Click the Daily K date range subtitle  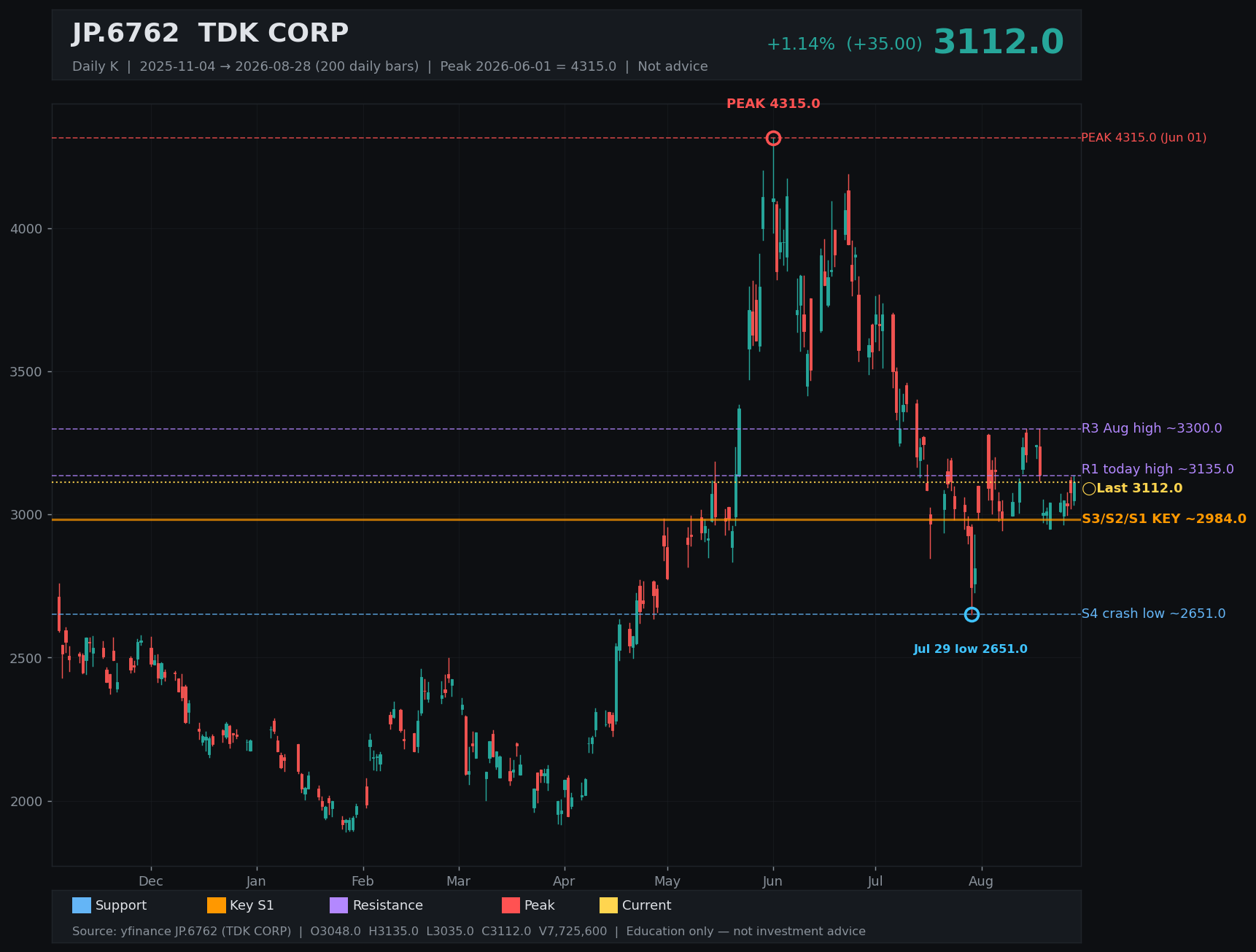tap(389, 66)
